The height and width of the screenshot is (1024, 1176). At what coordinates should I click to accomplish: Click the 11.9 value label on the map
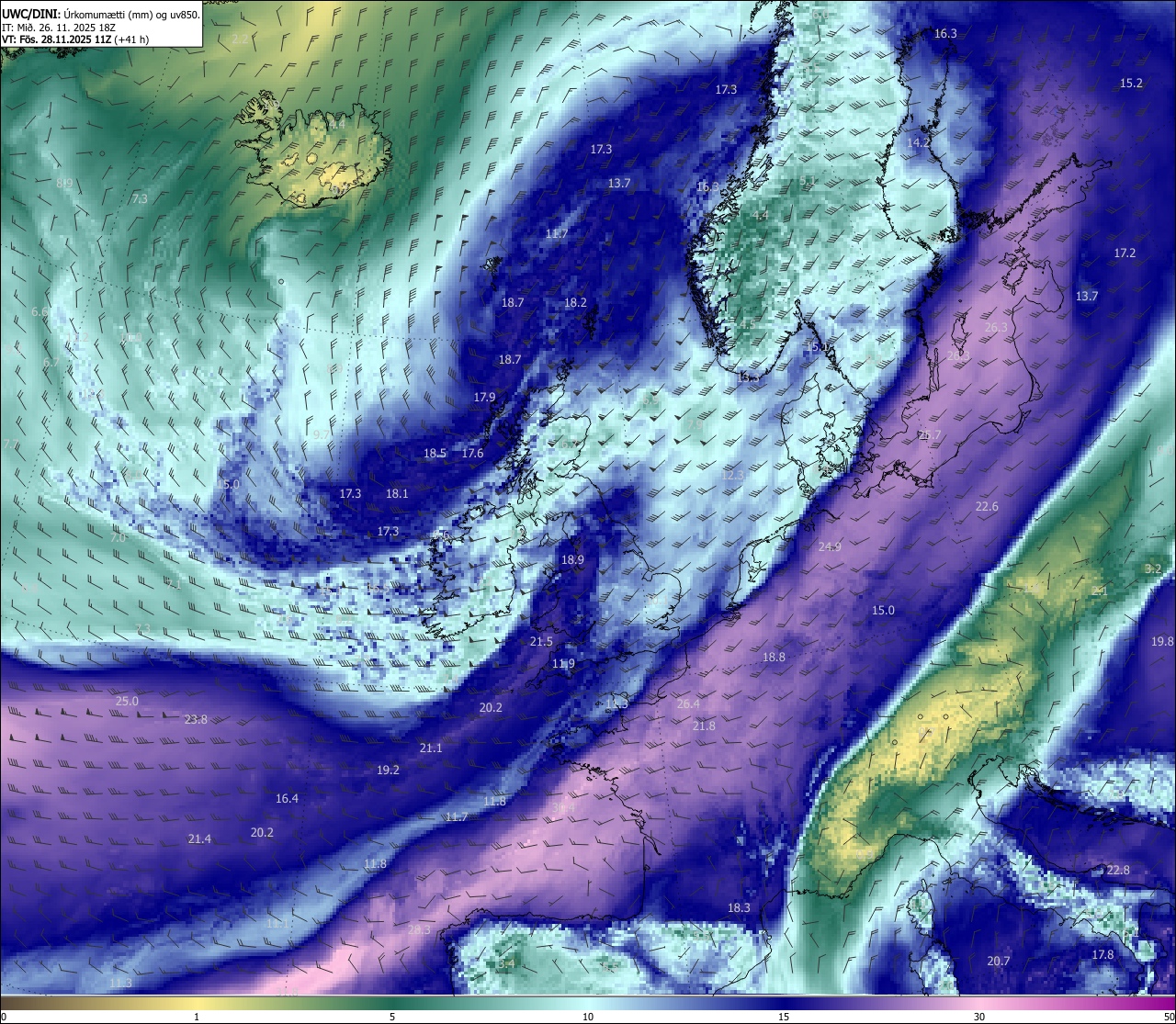coord(563,663)
